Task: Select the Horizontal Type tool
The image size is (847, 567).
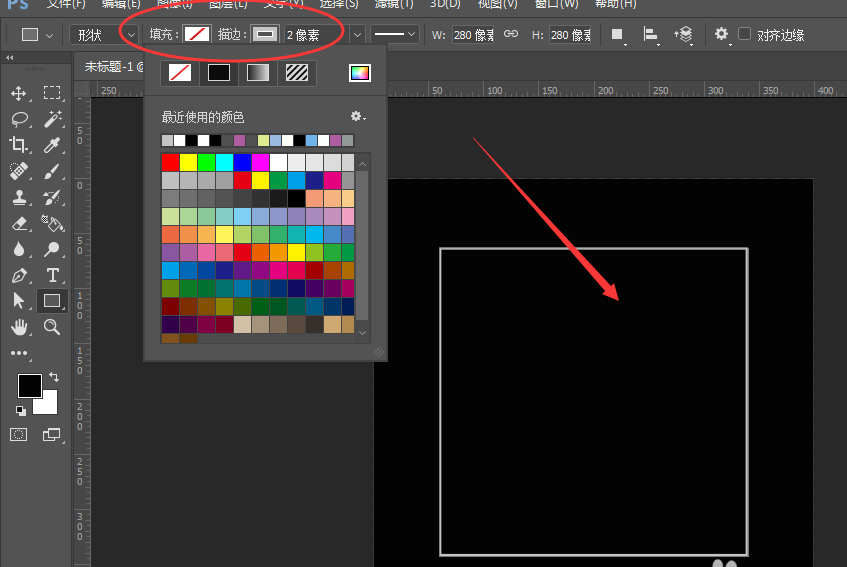Action: (52, 275)
